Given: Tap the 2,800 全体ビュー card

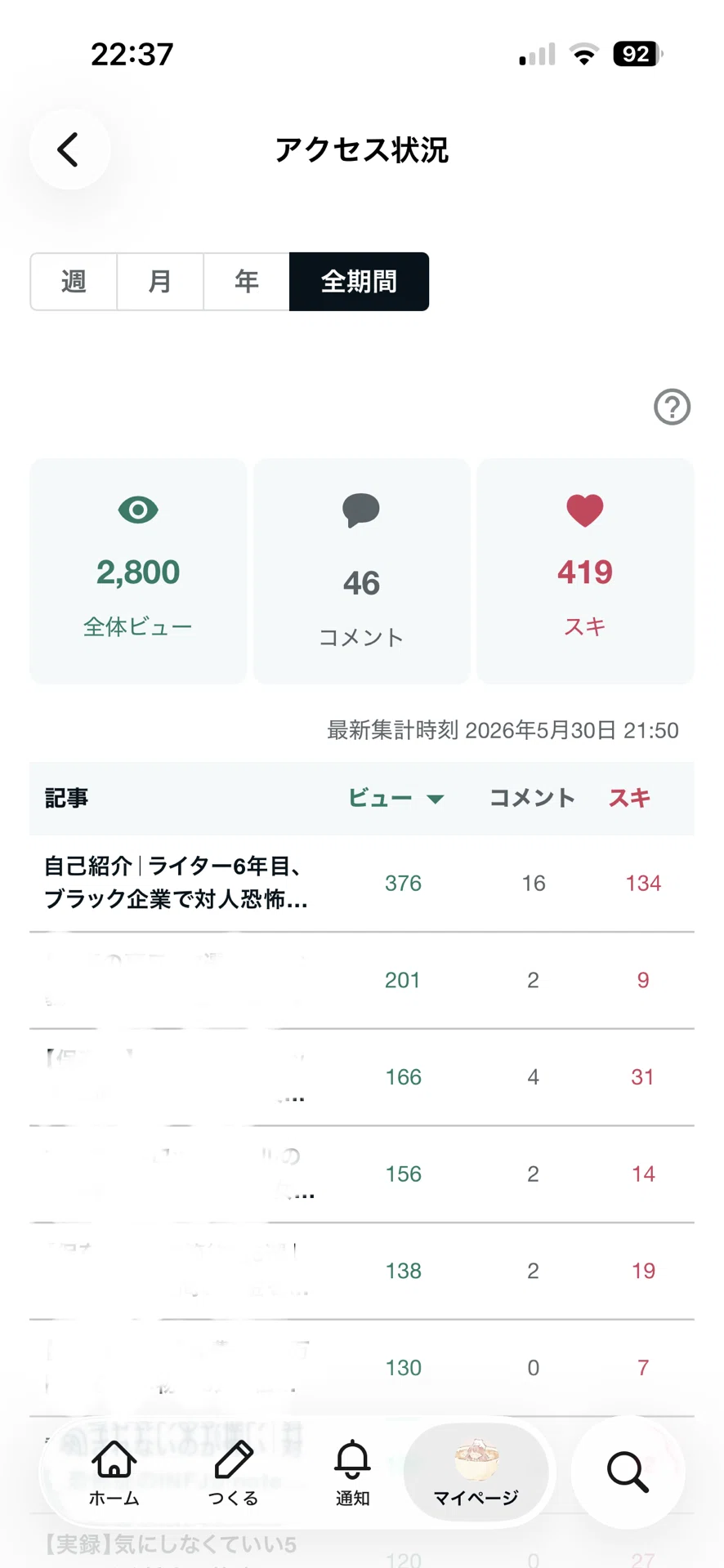Looking at the screenshot, I should 138,571.
